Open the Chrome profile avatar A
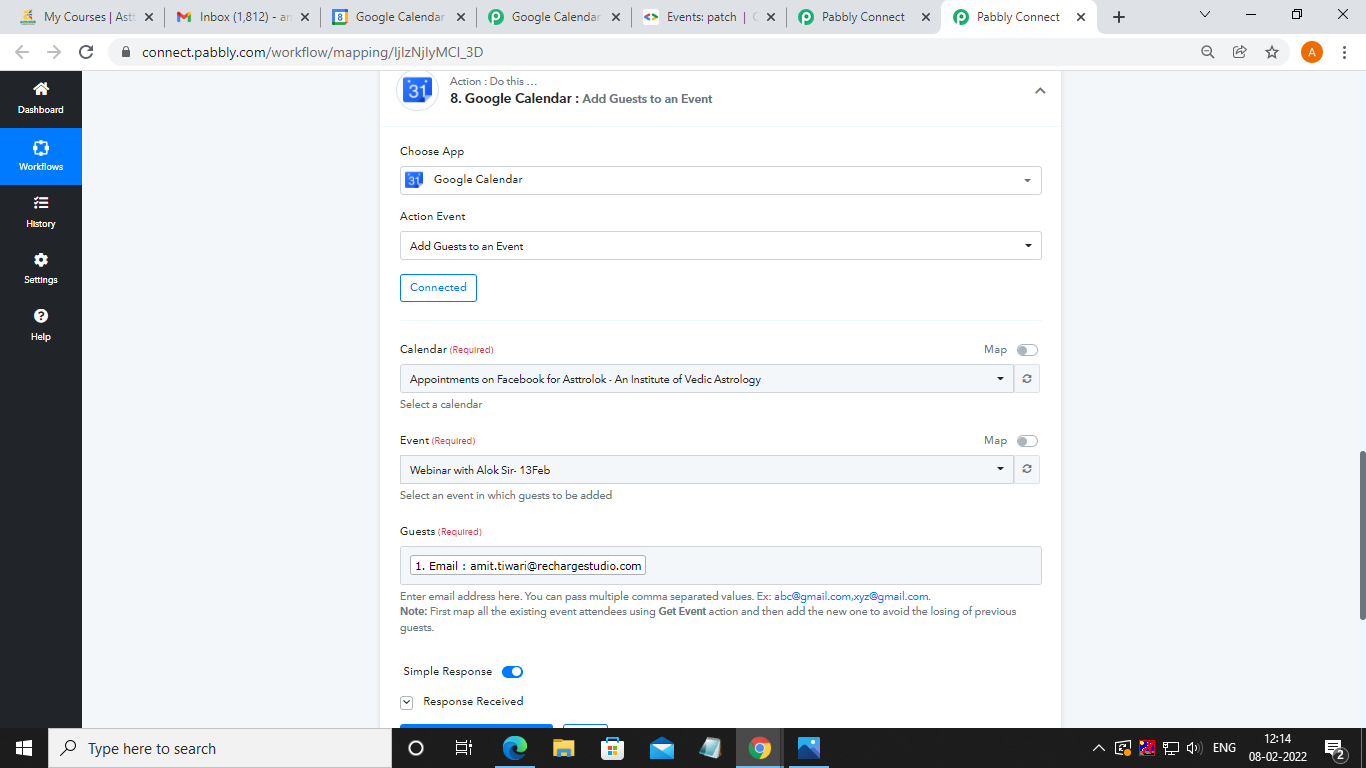 coord(1312,52)
